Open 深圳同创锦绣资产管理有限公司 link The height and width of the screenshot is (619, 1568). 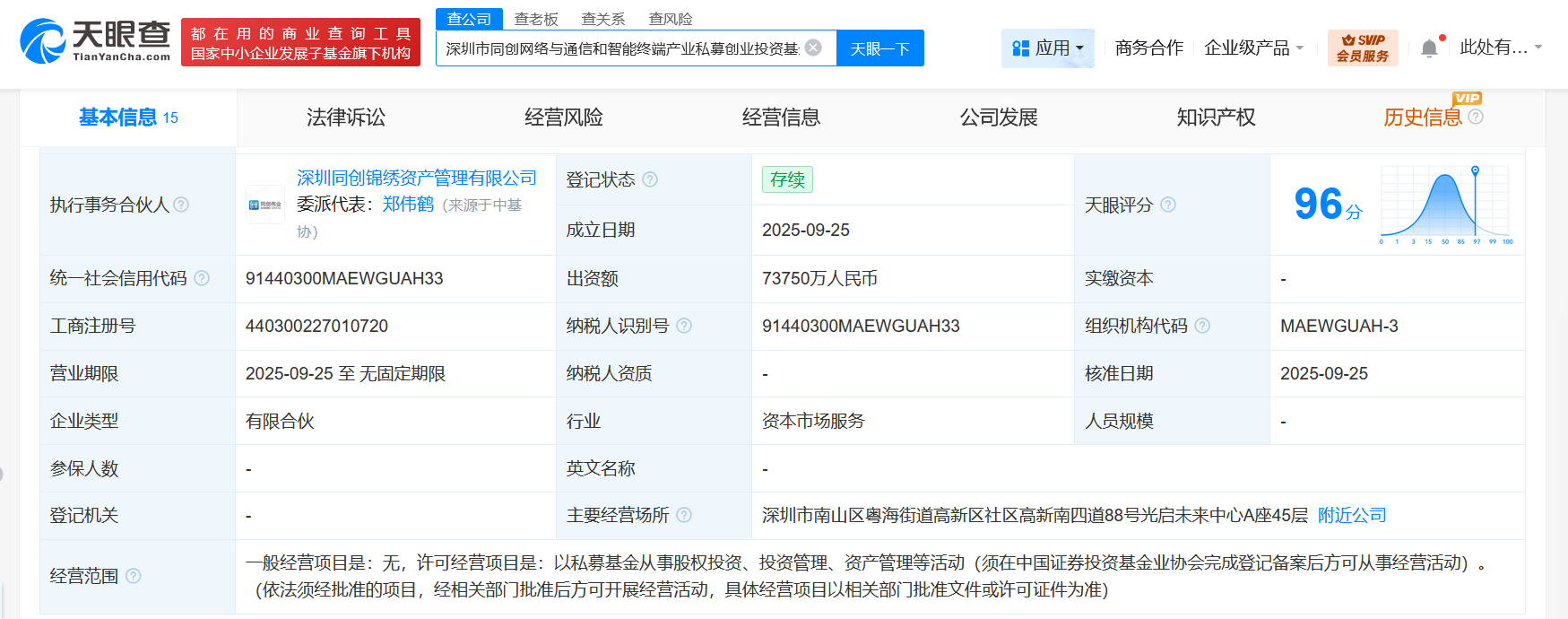point(417,178)
